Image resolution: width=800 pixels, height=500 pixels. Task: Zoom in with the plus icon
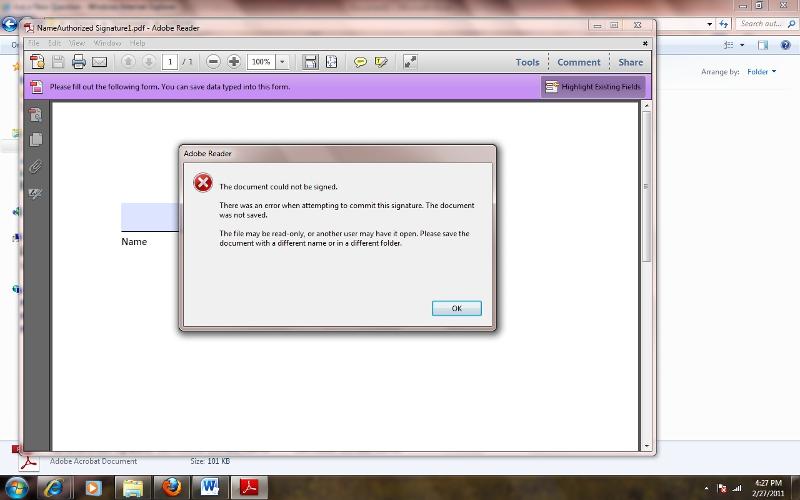coord(234,62)
